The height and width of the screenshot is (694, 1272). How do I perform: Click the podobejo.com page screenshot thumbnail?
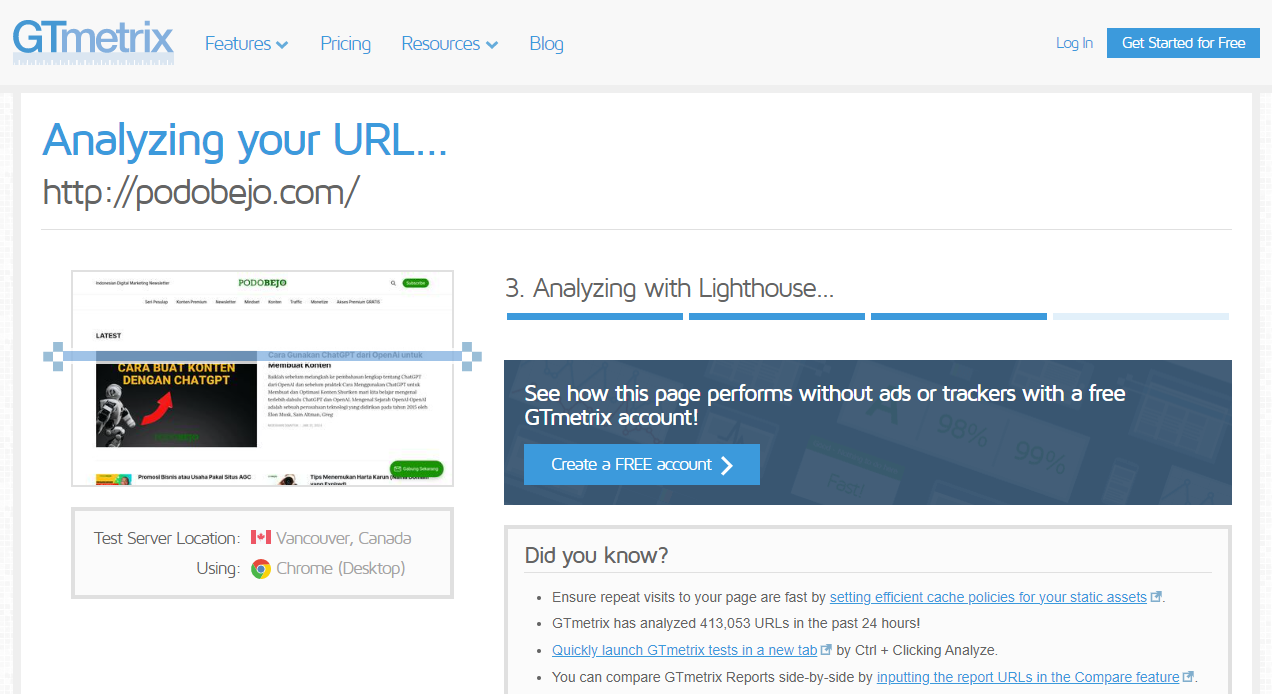(262, 378)
